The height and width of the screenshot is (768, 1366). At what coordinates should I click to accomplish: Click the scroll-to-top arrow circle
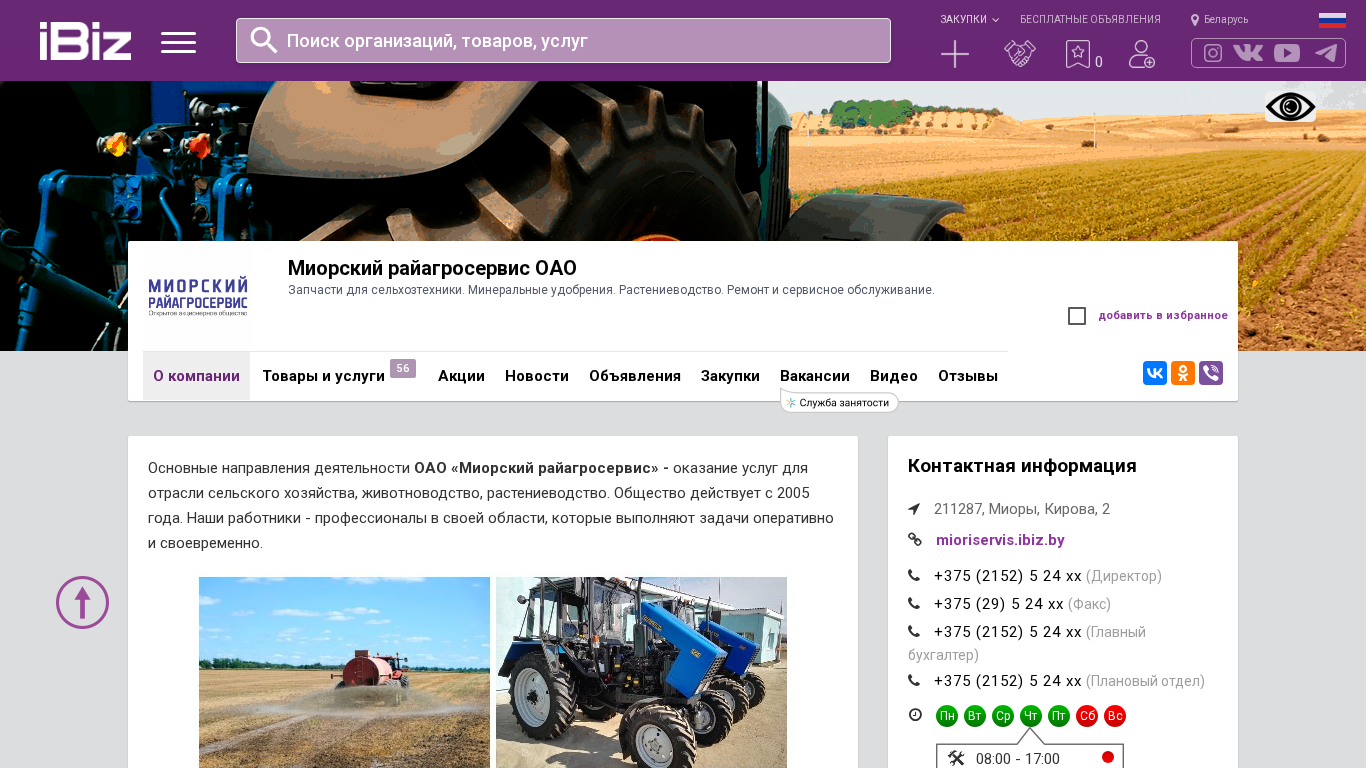(82, 602)
